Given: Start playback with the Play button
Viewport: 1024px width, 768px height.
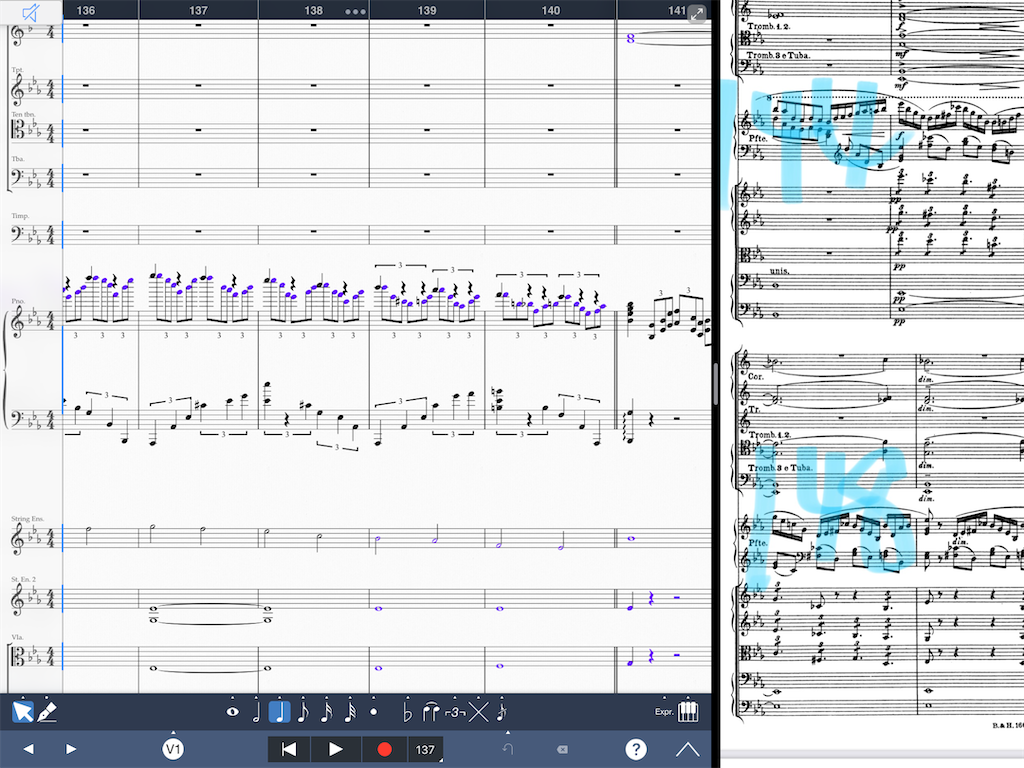Looking at the screenshot, I should [336, 749].
